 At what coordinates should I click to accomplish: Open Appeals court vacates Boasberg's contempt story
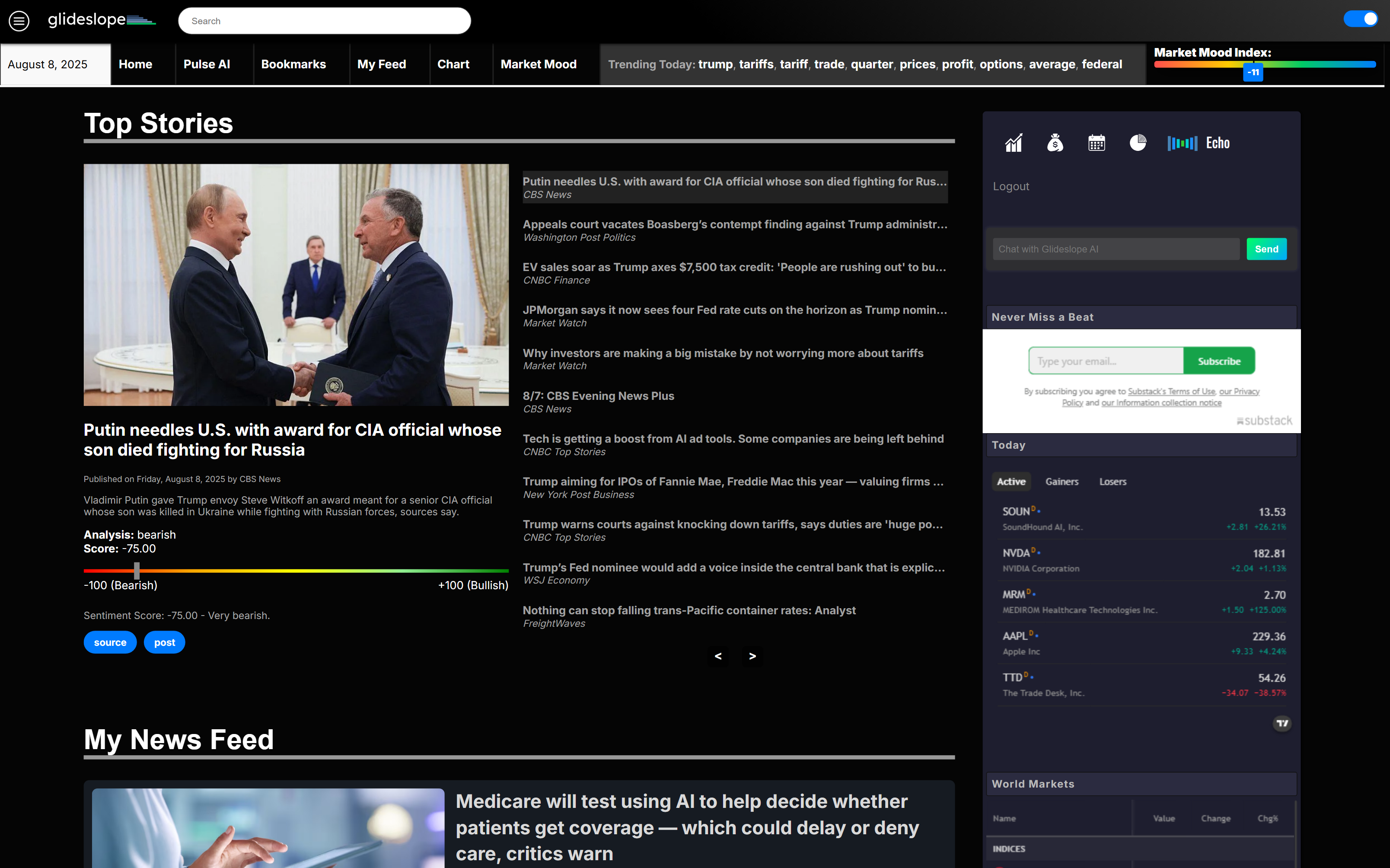pos(735,230)
